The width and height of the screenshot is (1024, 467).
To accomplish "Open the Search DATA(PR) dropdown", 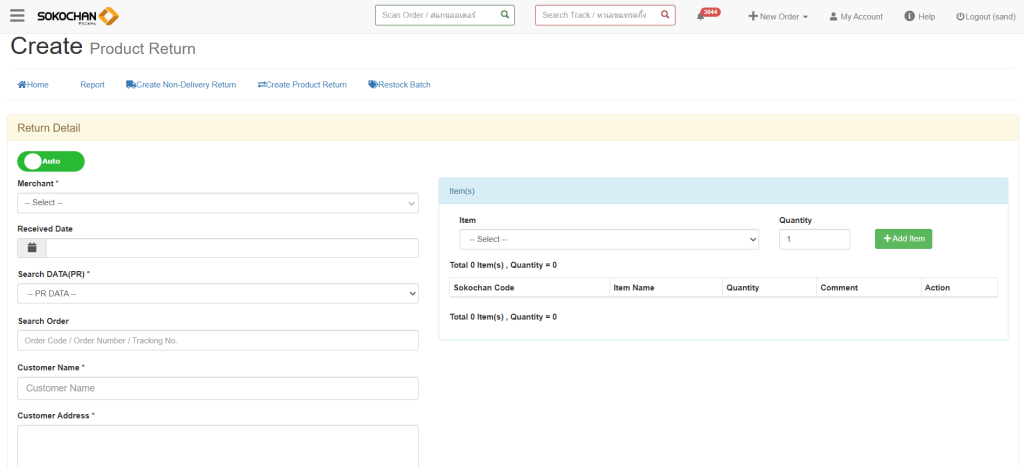I will pos(217,293).
